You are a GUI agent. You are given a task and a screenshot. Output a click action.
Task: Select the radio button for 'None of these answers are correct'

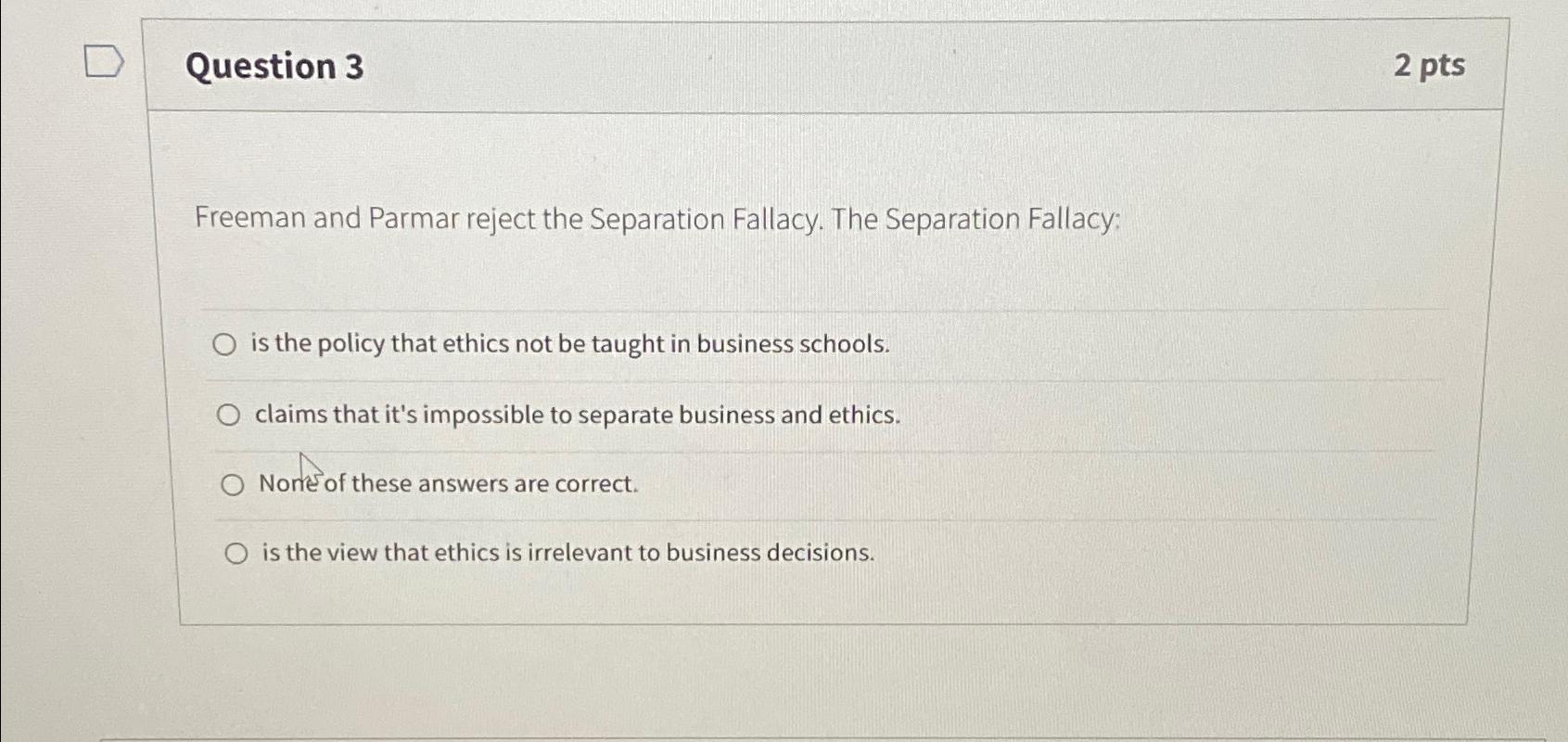click(232, 482)
